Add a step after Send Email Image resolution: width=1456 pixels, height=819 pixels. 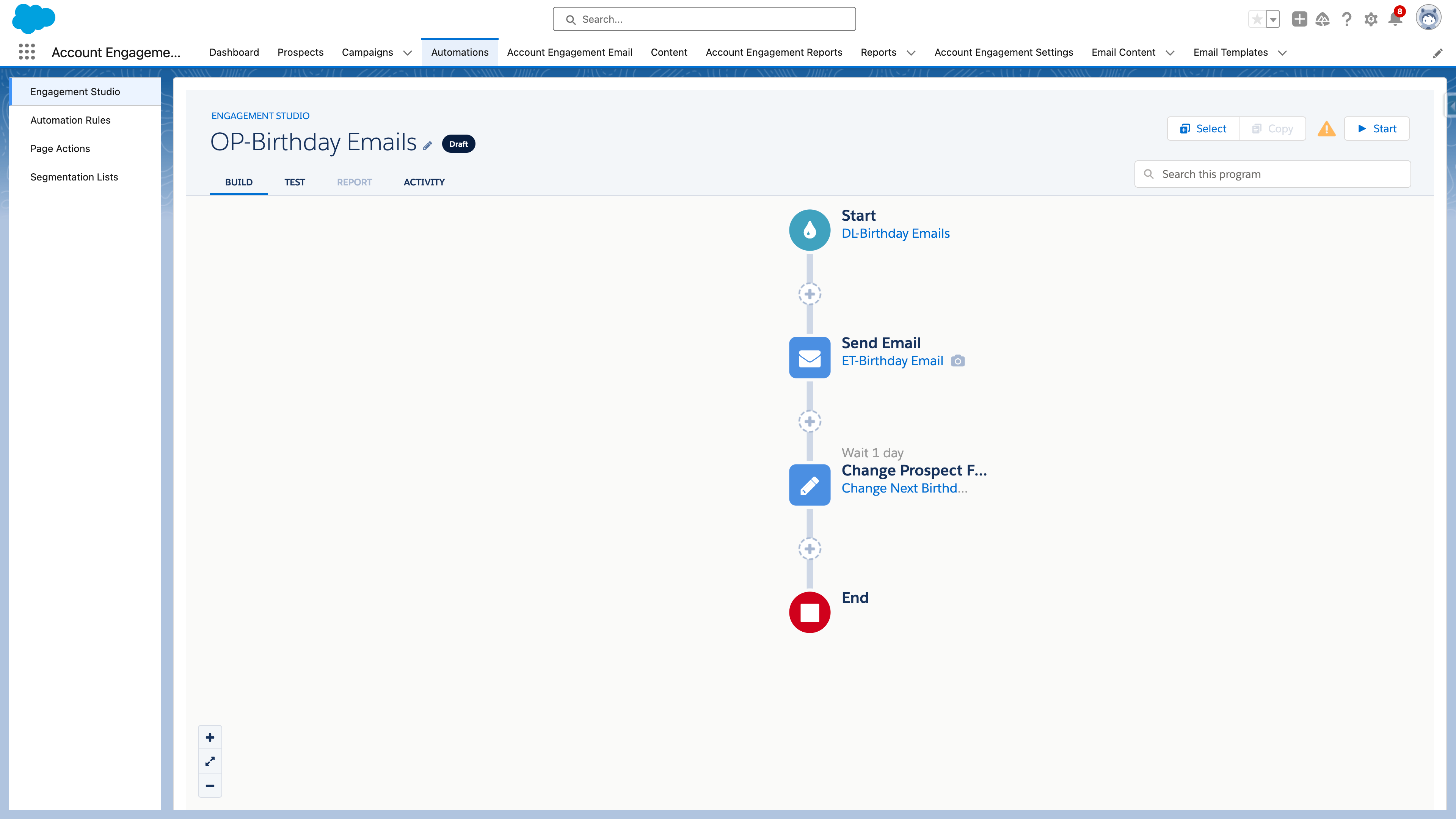(x=810, y=421)
